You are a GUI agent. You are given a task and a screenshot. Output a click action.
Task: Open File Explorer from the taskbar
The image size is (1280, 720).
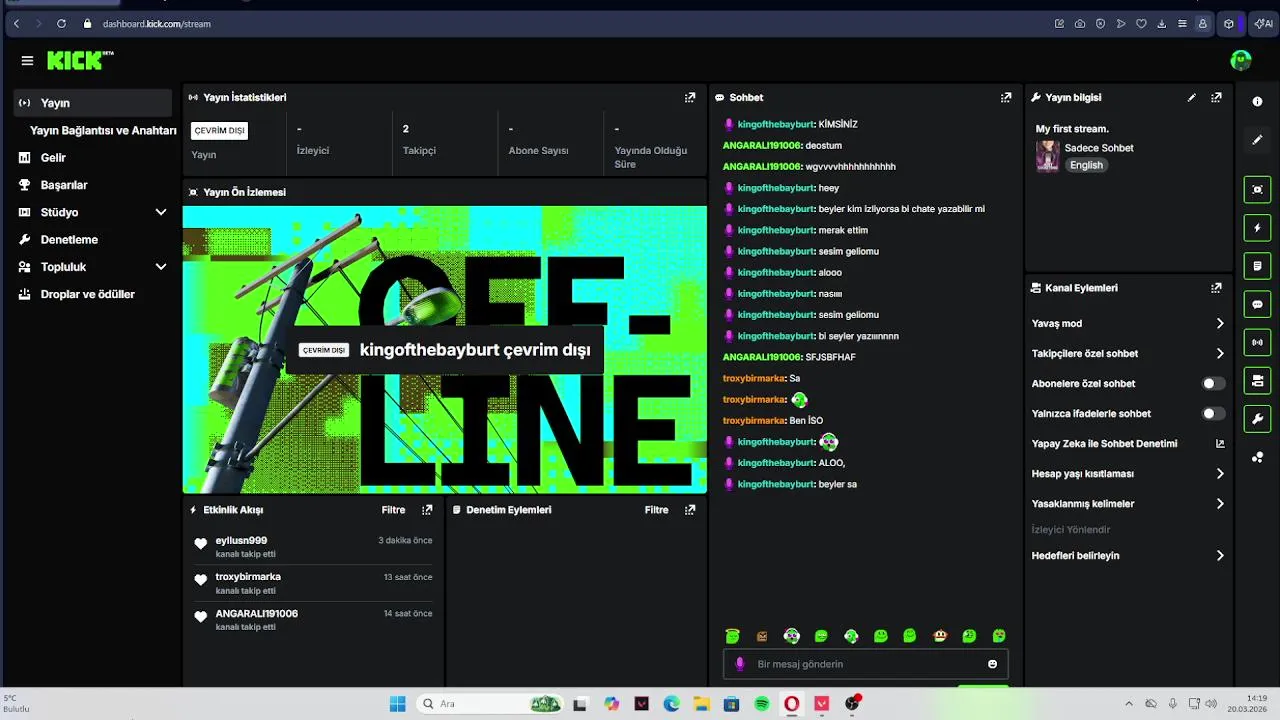[702, 704]
